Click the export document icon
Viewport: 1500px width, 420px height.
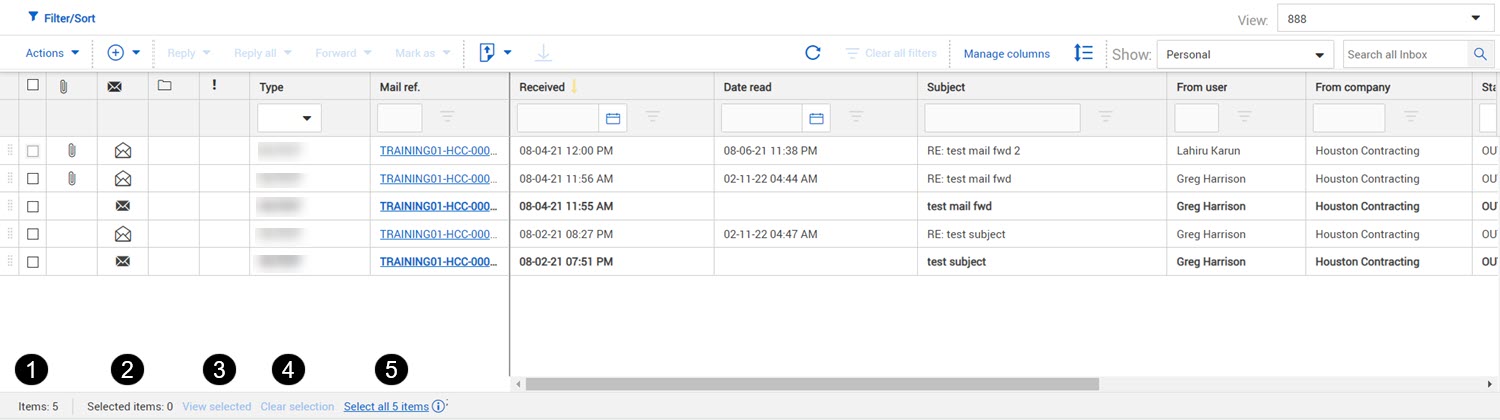[488, 53]
